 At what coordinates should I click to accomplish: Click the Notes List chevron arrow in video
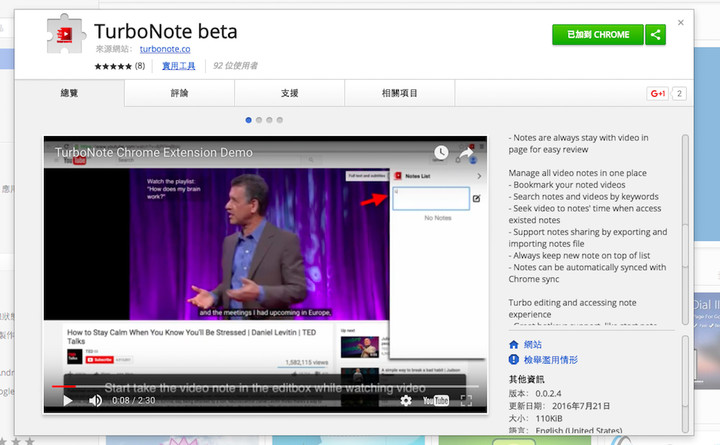[x=479, y=176]
